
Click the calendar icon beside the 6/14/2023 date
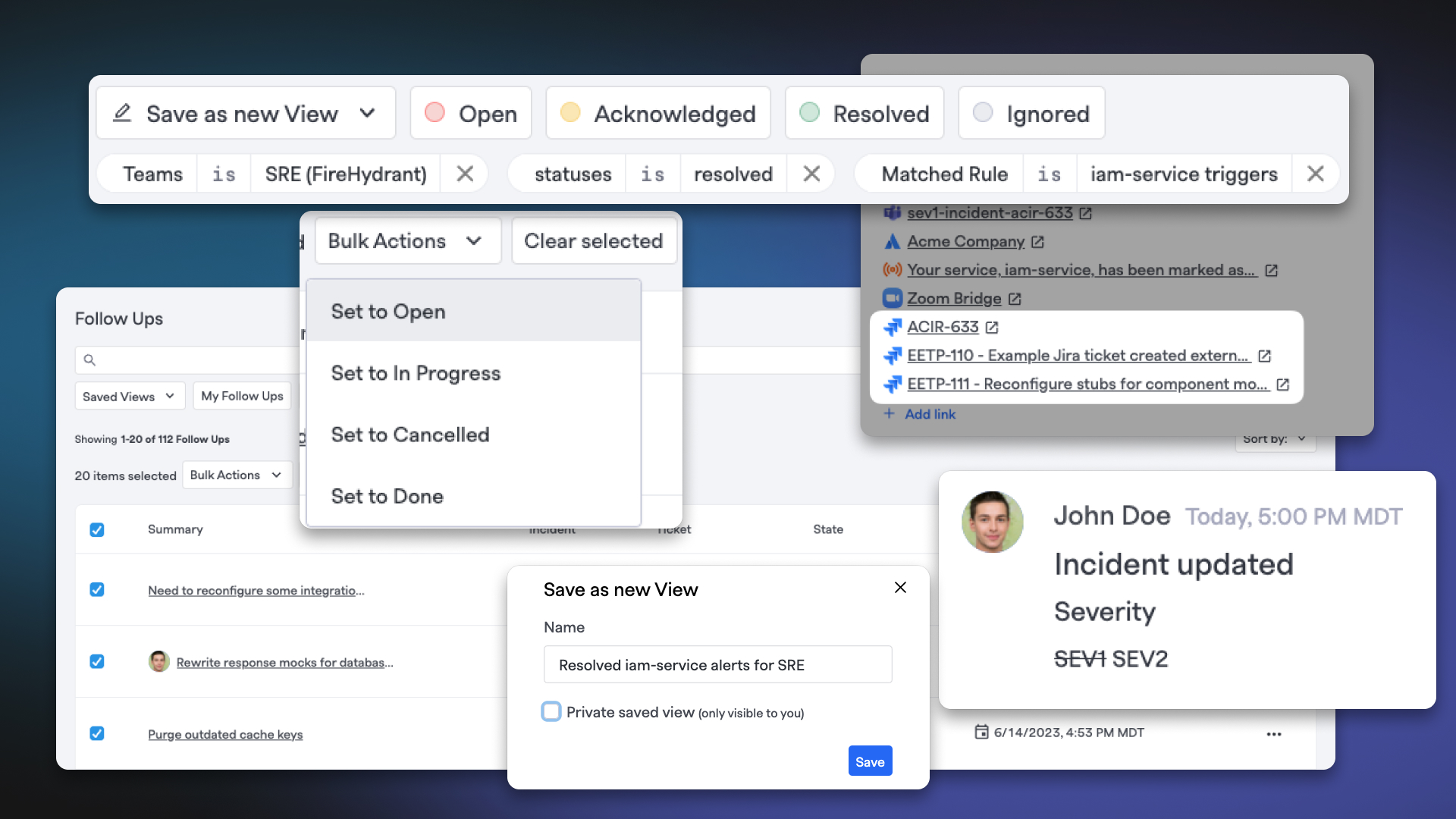pos(981,733)
